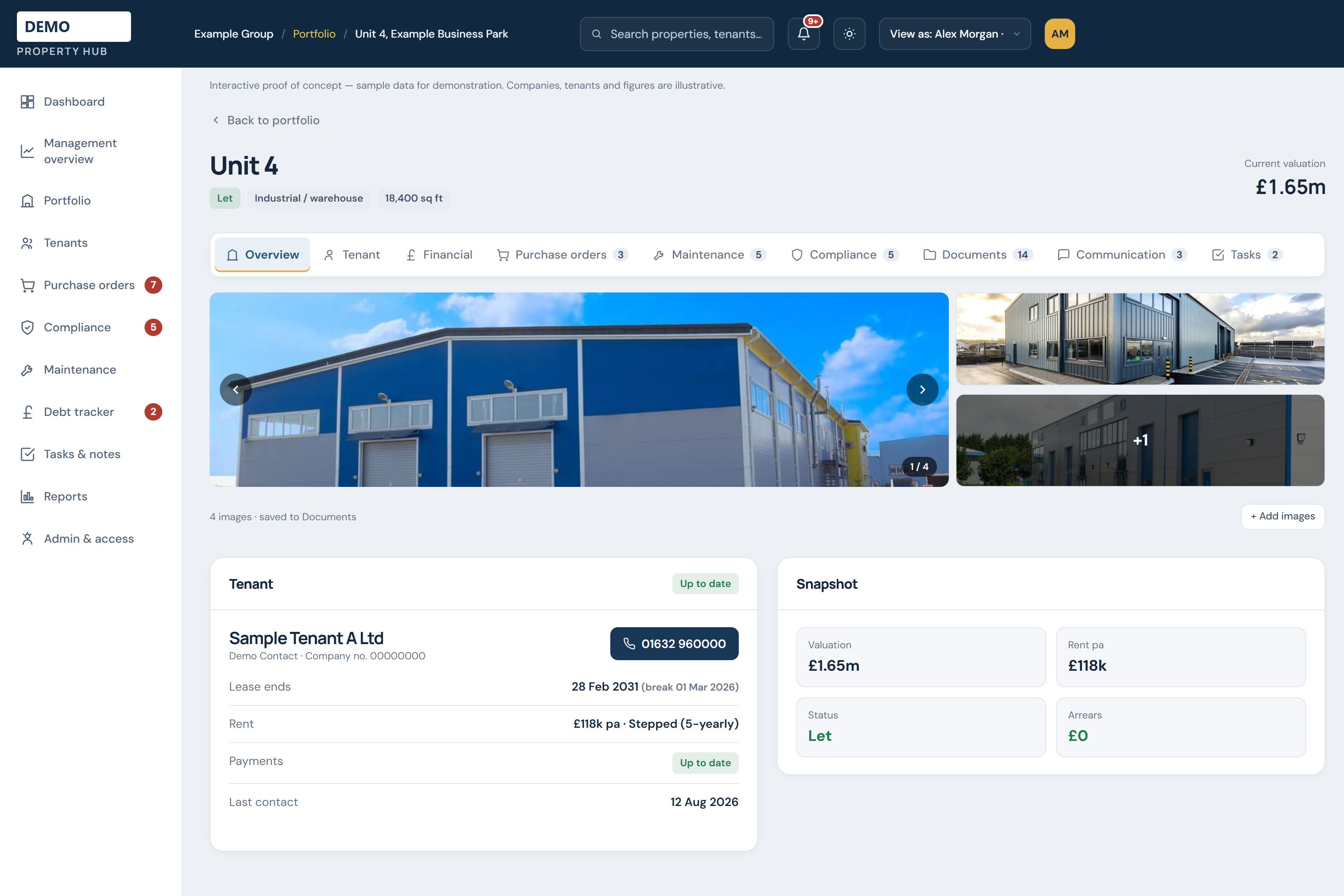1344x896 pixels.
Task: Show previous image with left carousel arrow
Action: 235,390
